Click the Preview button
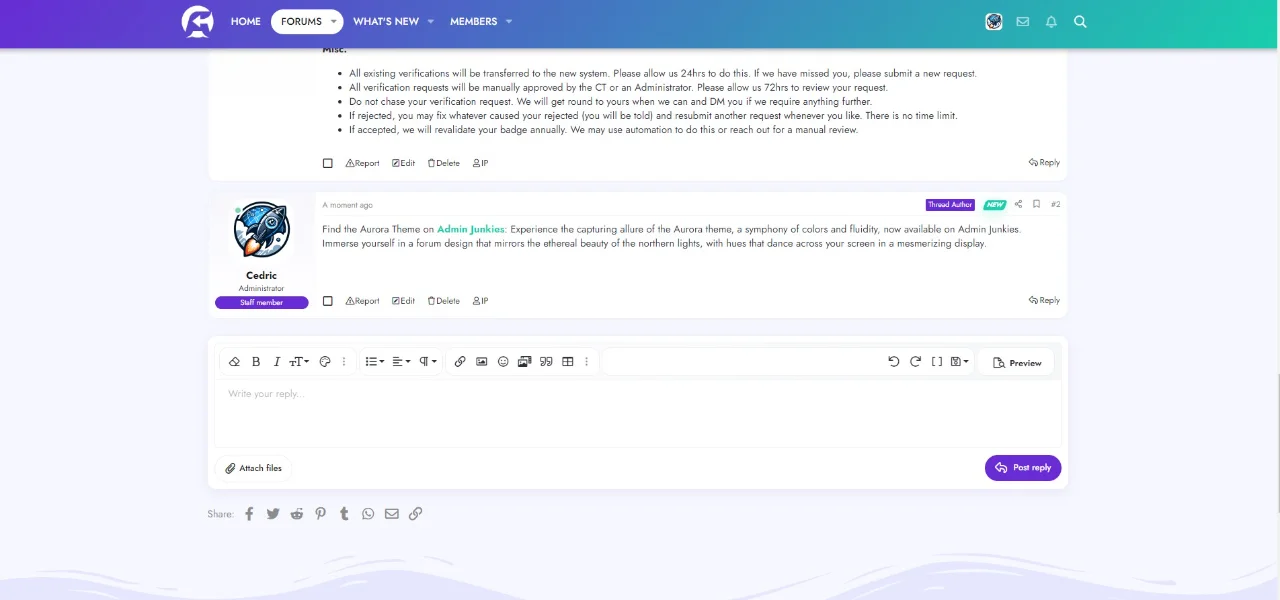This screenshot has width=1280, height=600. click(x=1017, y=363)
